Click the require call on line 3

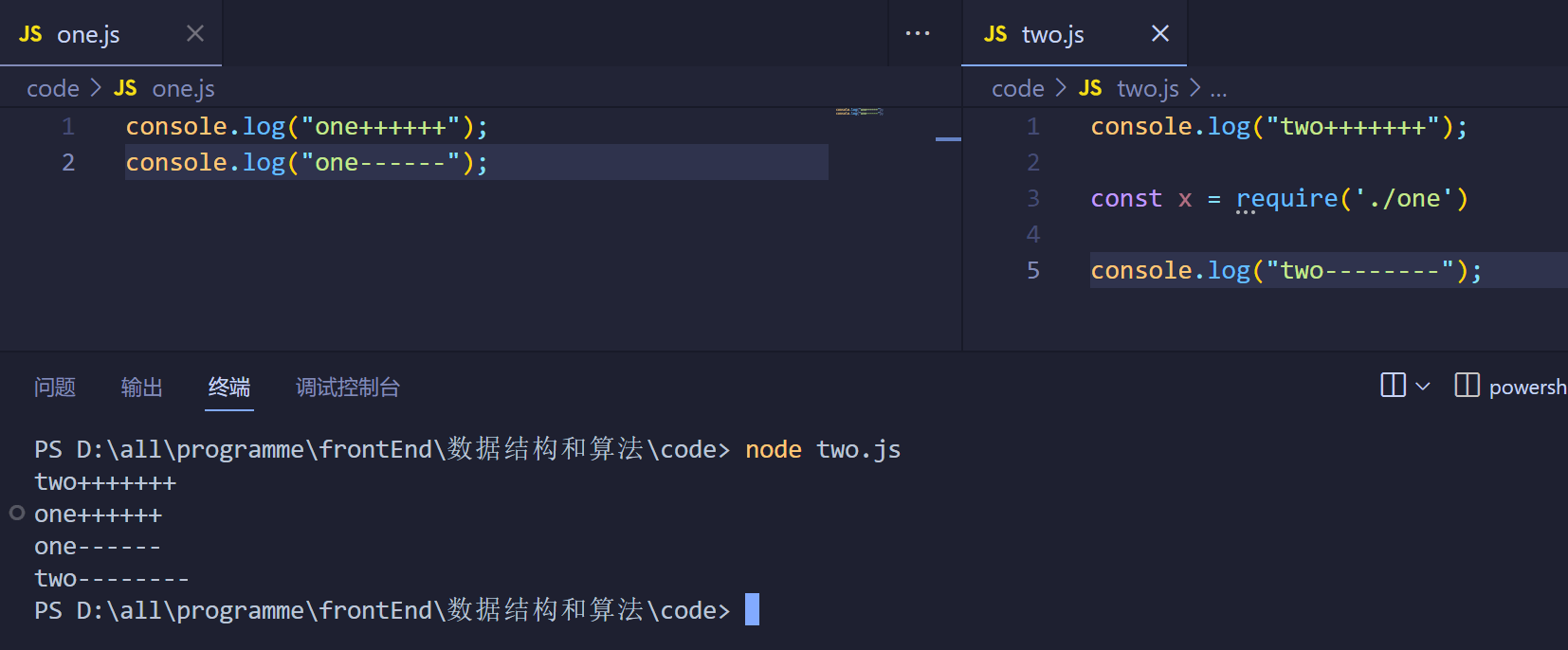tap(1285, 198)
